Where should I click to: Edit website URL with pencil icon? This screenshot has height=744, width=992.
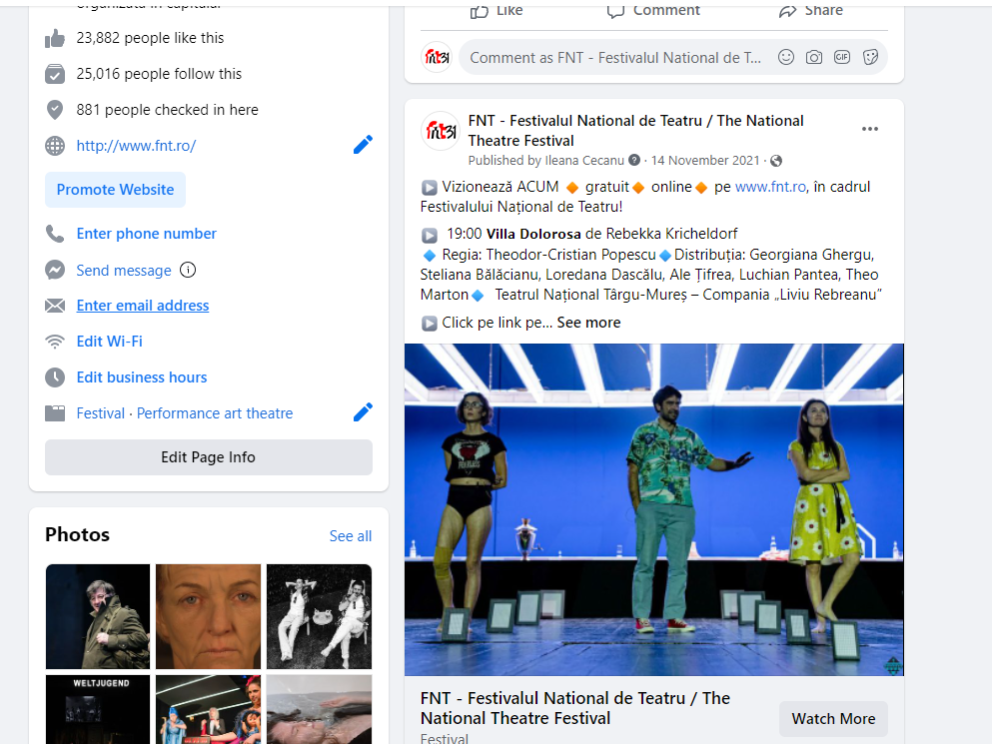tap(363, 145)
